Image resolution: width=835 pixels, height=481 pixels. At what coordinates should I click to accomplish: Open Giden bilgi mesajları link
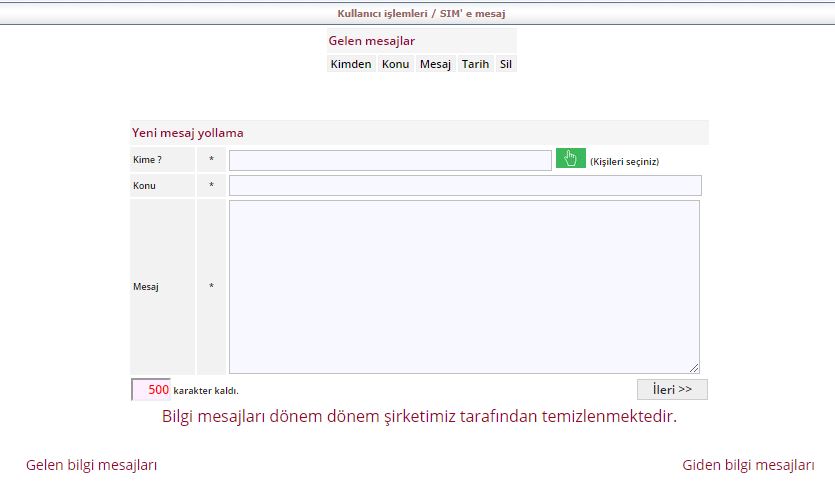(x=748, y=465)
